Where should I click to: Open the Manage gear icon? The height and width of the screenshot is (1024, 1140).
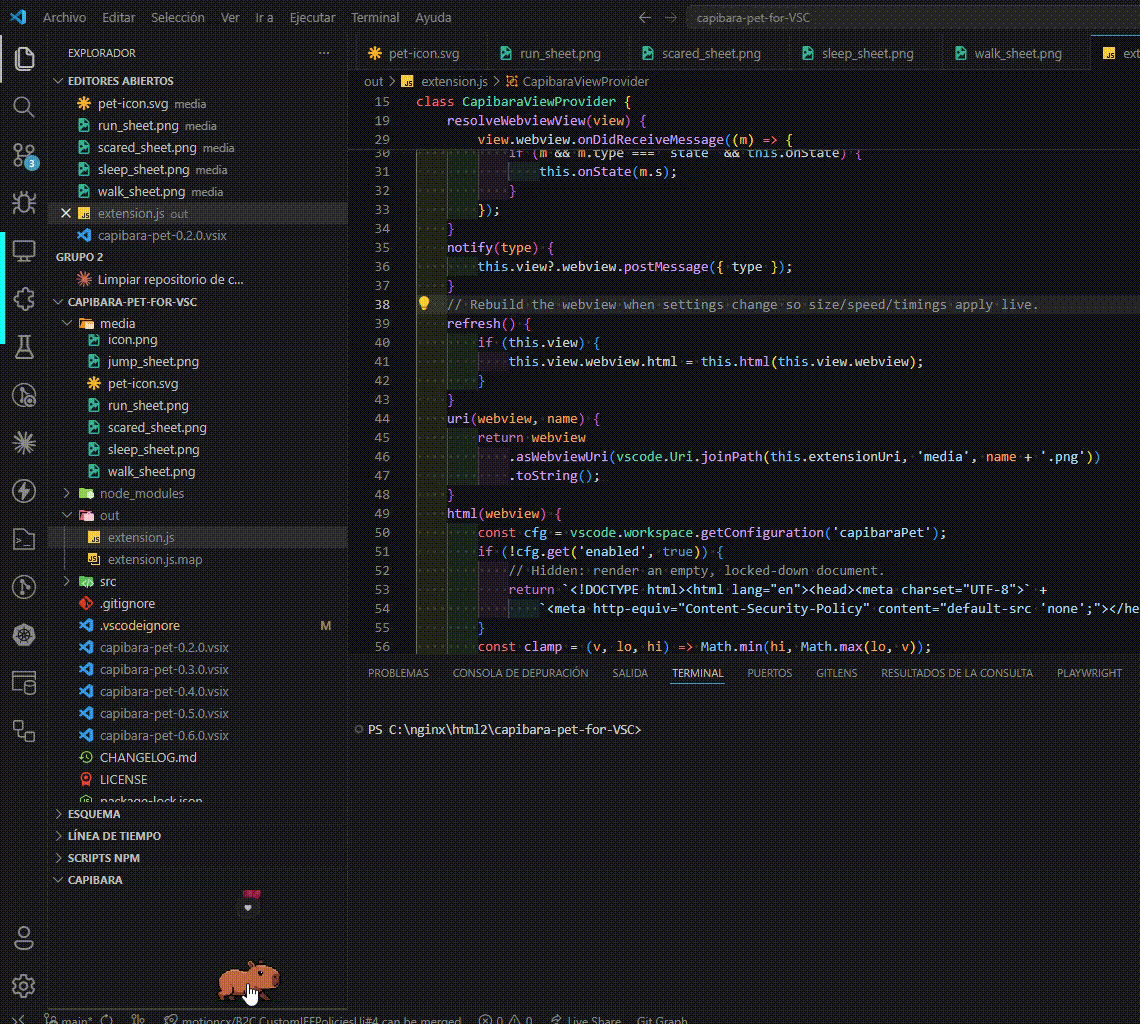point(24,986)
